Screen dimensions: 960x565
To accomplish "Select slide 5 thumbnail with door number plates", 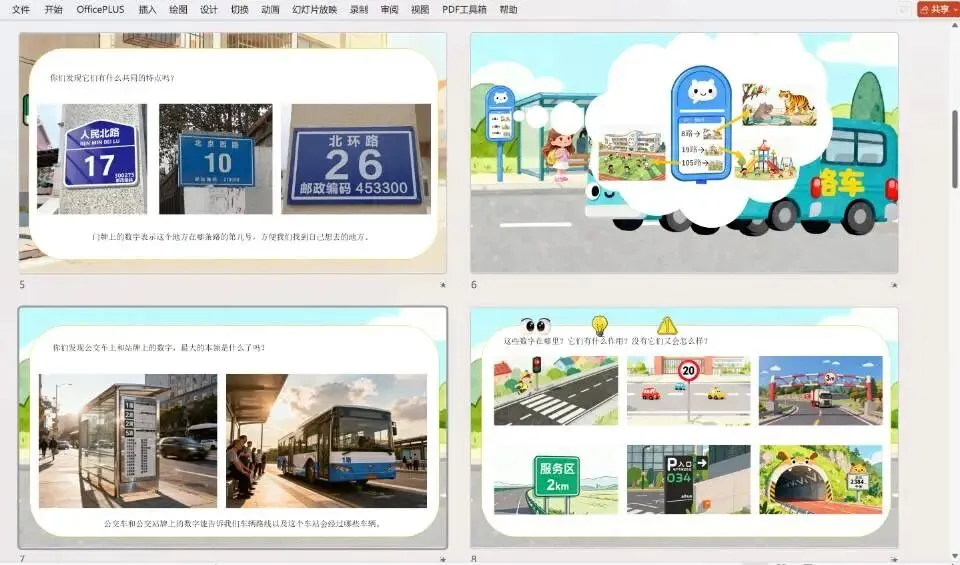I will (233, 152).
